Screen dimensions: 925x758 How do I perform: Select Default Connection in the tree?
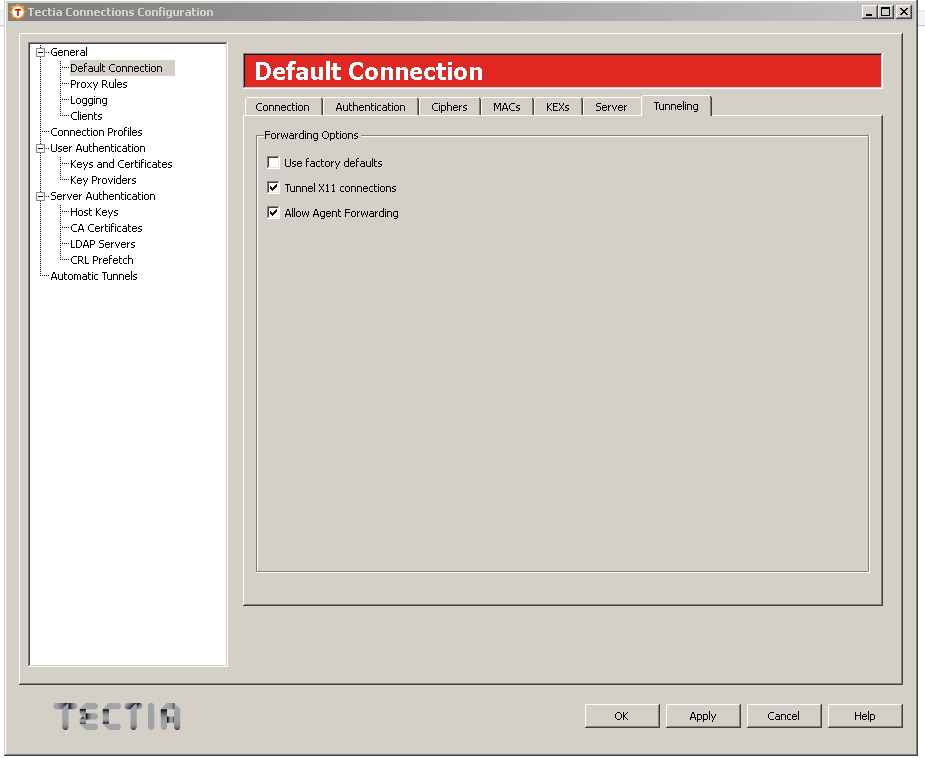tap(116, 68)
